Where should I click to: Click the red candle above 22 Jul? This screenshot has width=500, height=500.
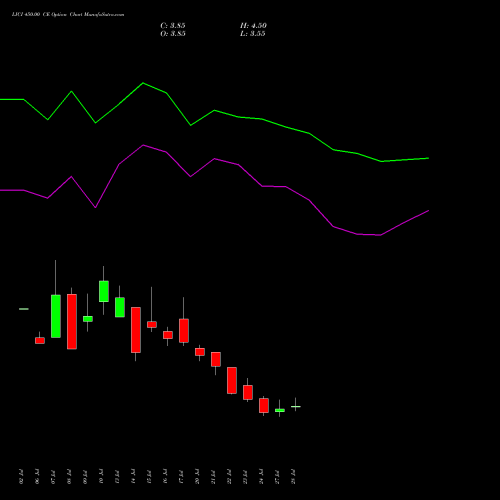click(232, 380)
